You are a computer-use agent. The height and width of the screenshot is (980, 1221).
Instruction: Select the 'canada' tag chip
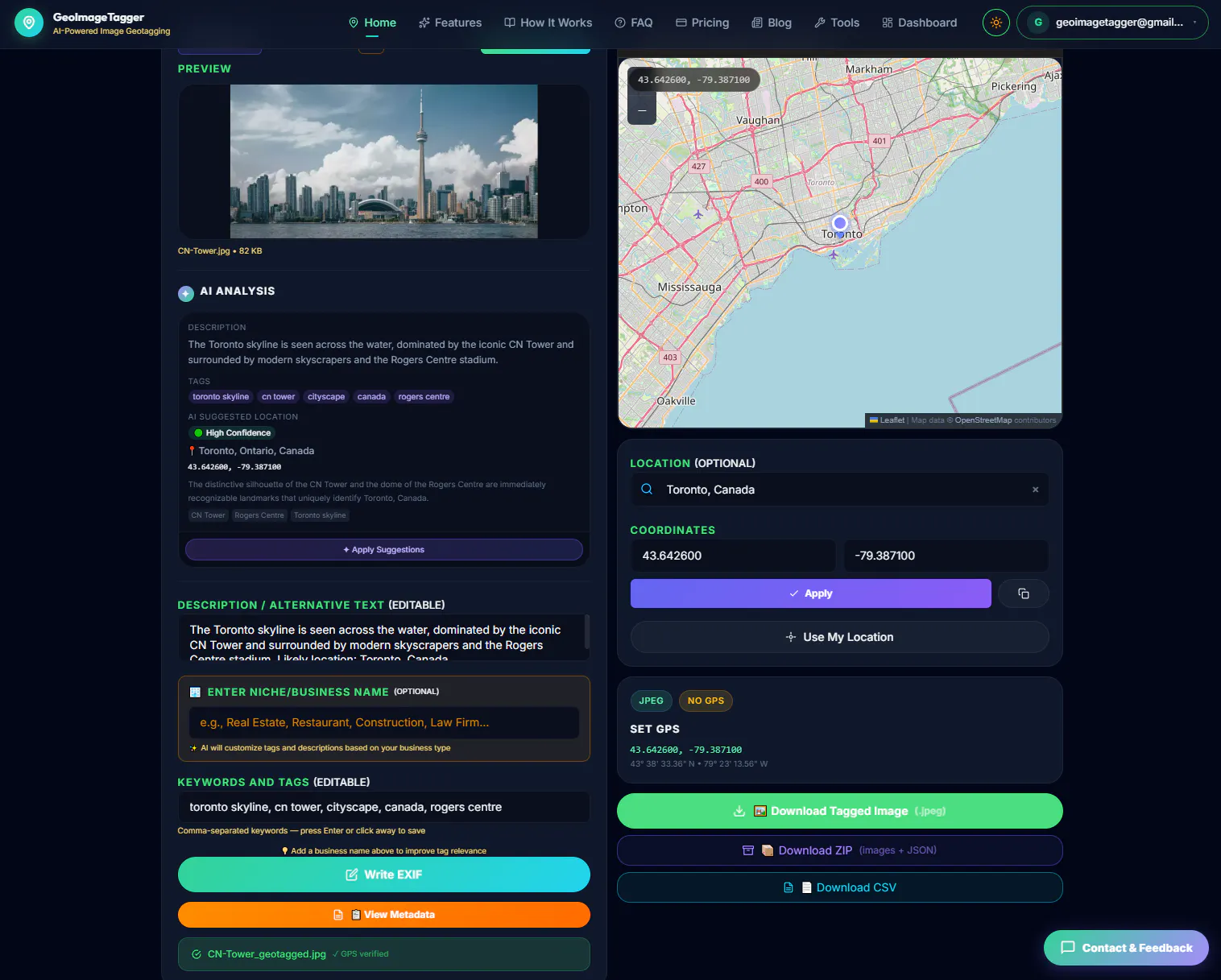click(x=371, y=397)
